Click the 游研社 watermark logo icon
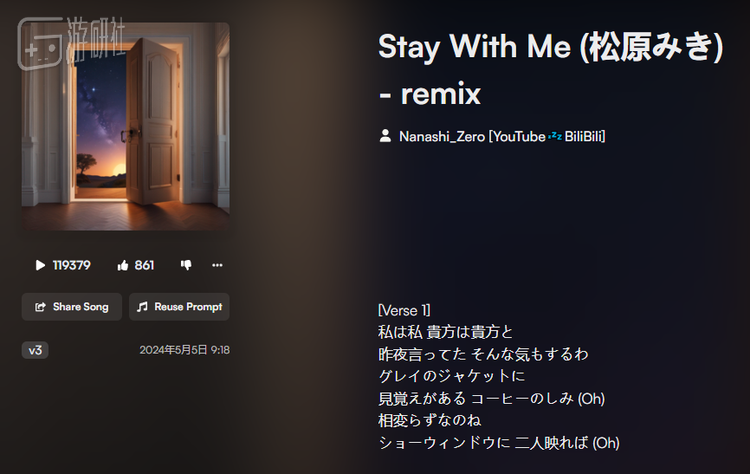 (40, 44)
